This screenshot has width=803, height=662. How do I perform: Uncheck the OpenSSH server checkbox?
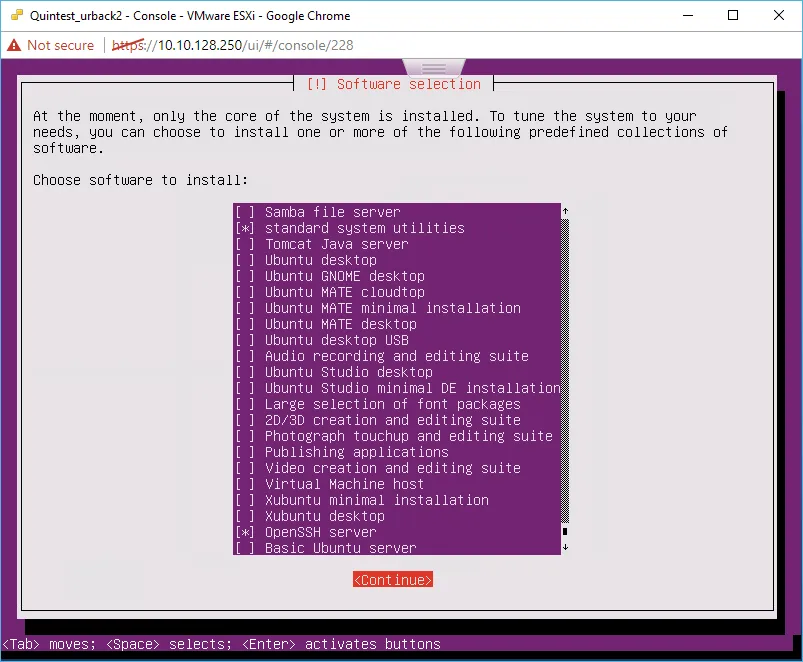point(245,532)
